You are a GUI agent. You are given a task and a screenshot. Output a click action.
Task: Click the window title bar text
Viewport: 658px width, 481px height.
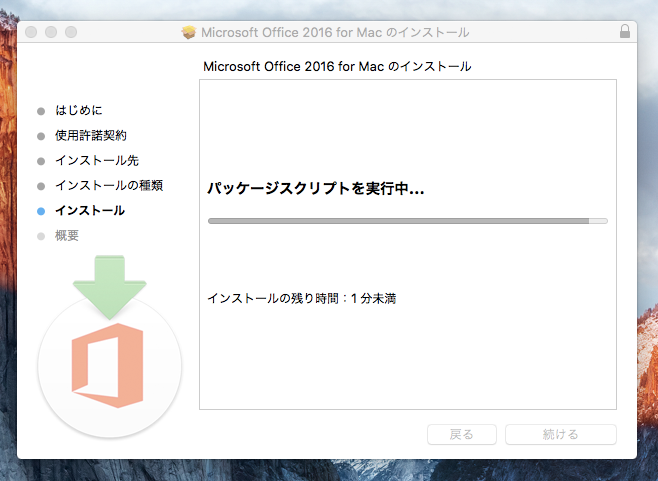(335, 32)
